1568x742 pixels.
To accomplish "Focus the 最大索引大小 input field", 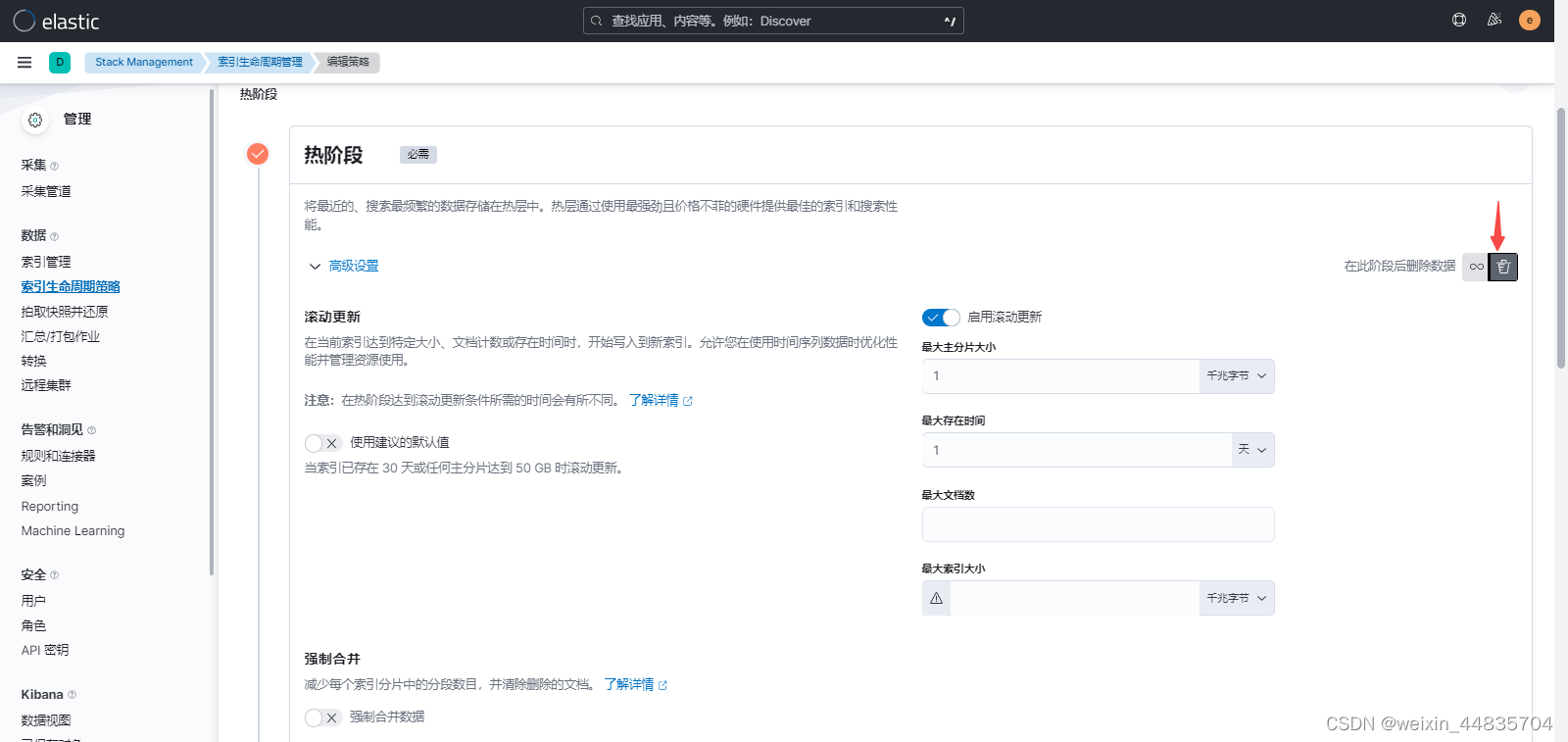I will (1075, 598).
